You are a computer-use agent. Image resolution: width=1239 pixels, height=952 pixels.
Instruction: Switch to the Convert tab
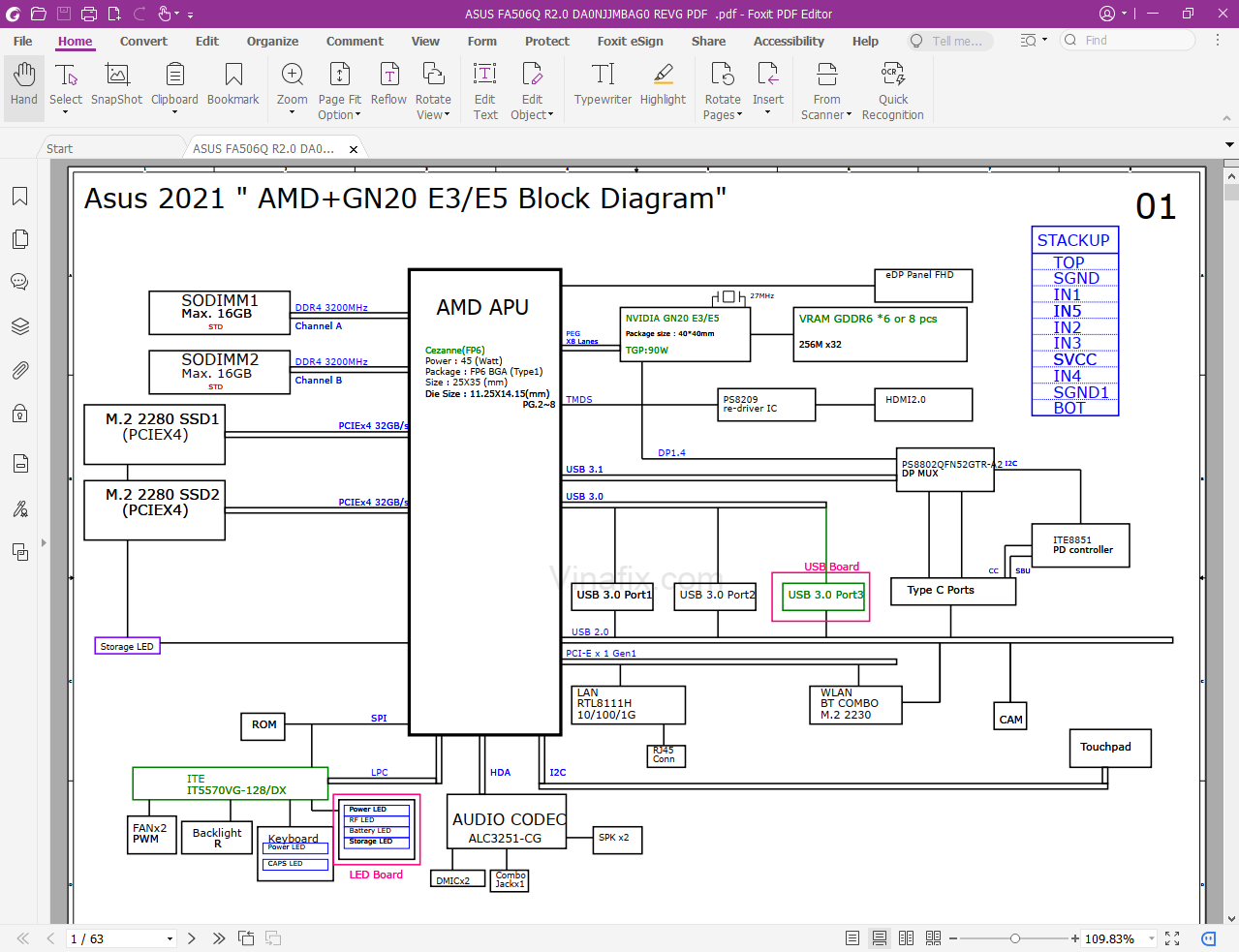(143, 41)
